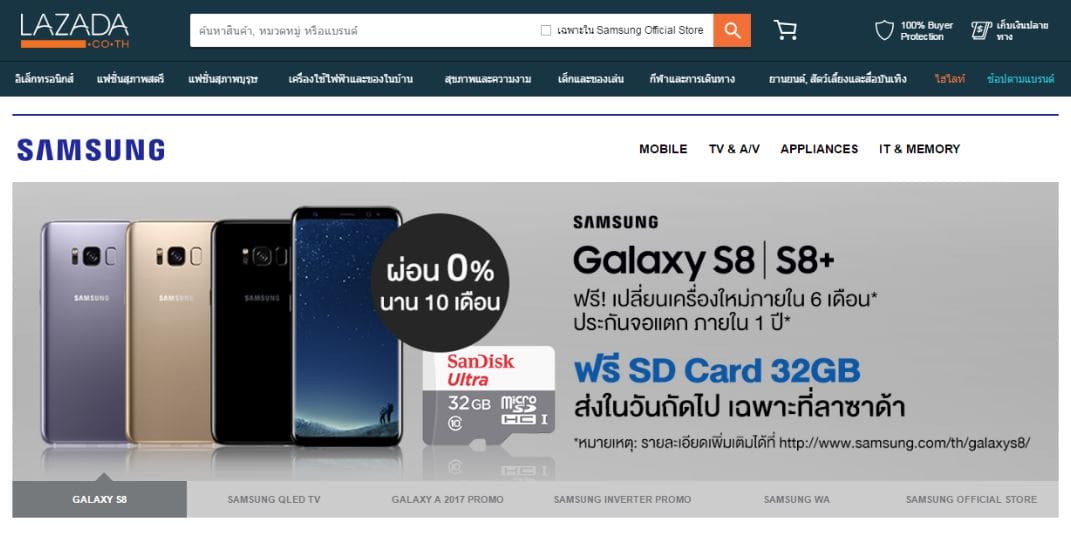This screenshot has height=537, width=1071.
Task: Select the SAMSUNG INVERTER PROMO tab
Action: click(x=622, y=499)
